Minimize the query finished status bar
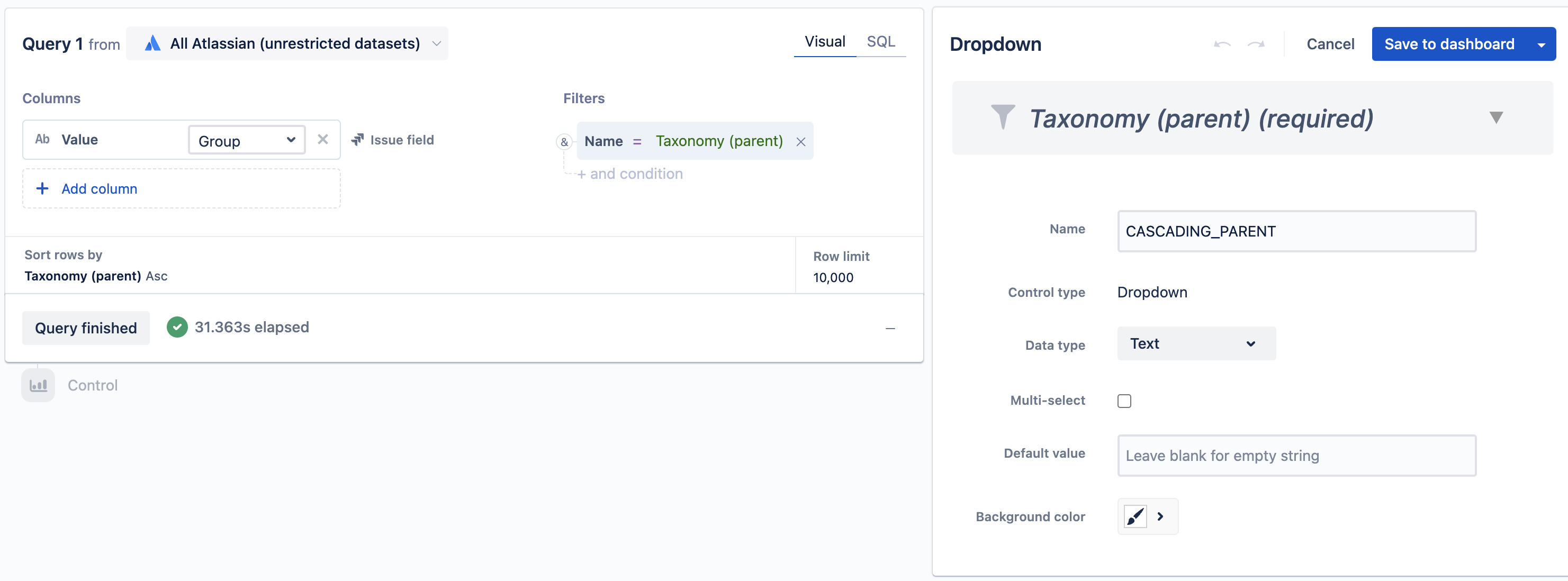Image resolution: width=1568 pixels, height=581 pixels. pyautogui.click(x=890, y=329)
